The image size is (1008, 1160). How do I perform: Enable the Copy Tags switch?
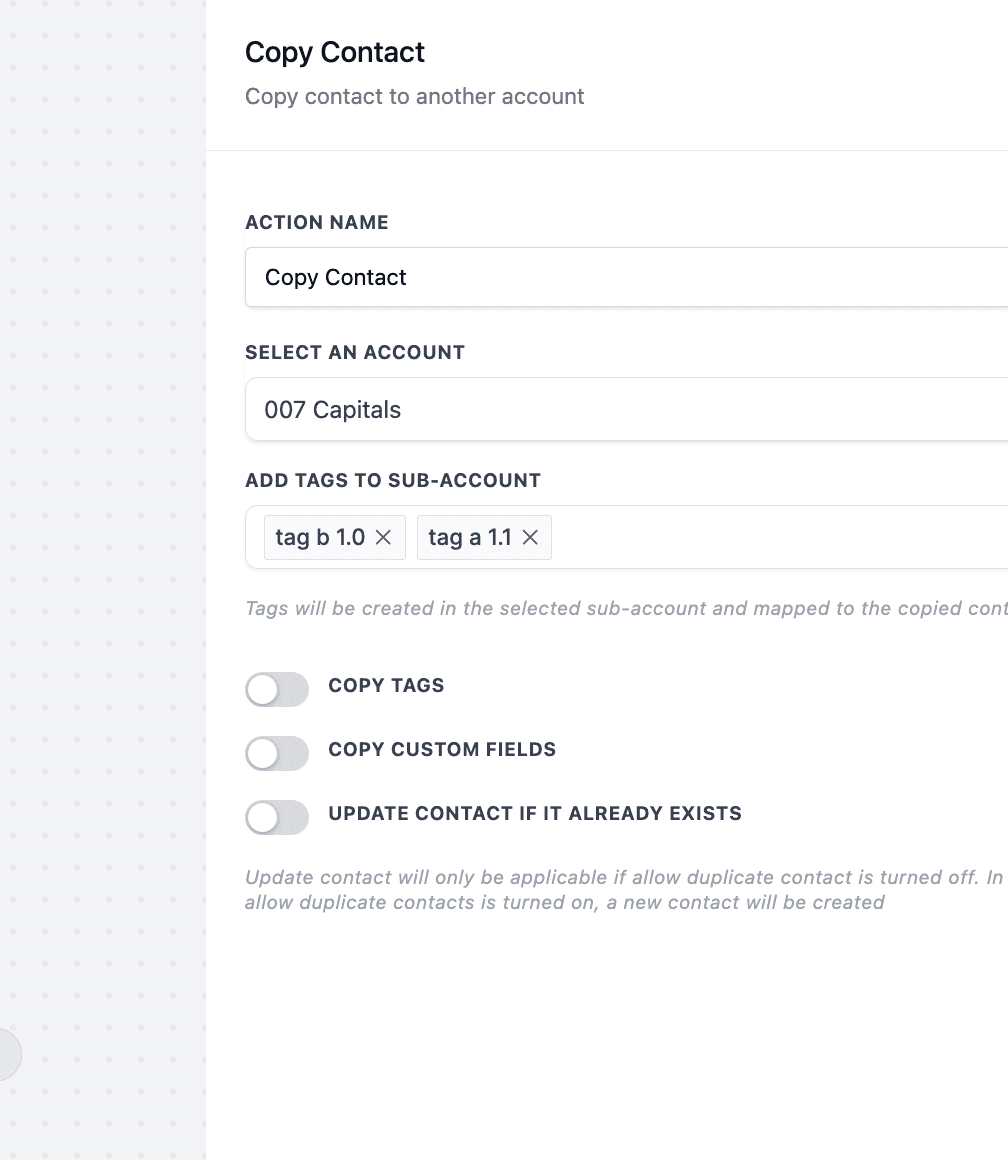[277, 689]
